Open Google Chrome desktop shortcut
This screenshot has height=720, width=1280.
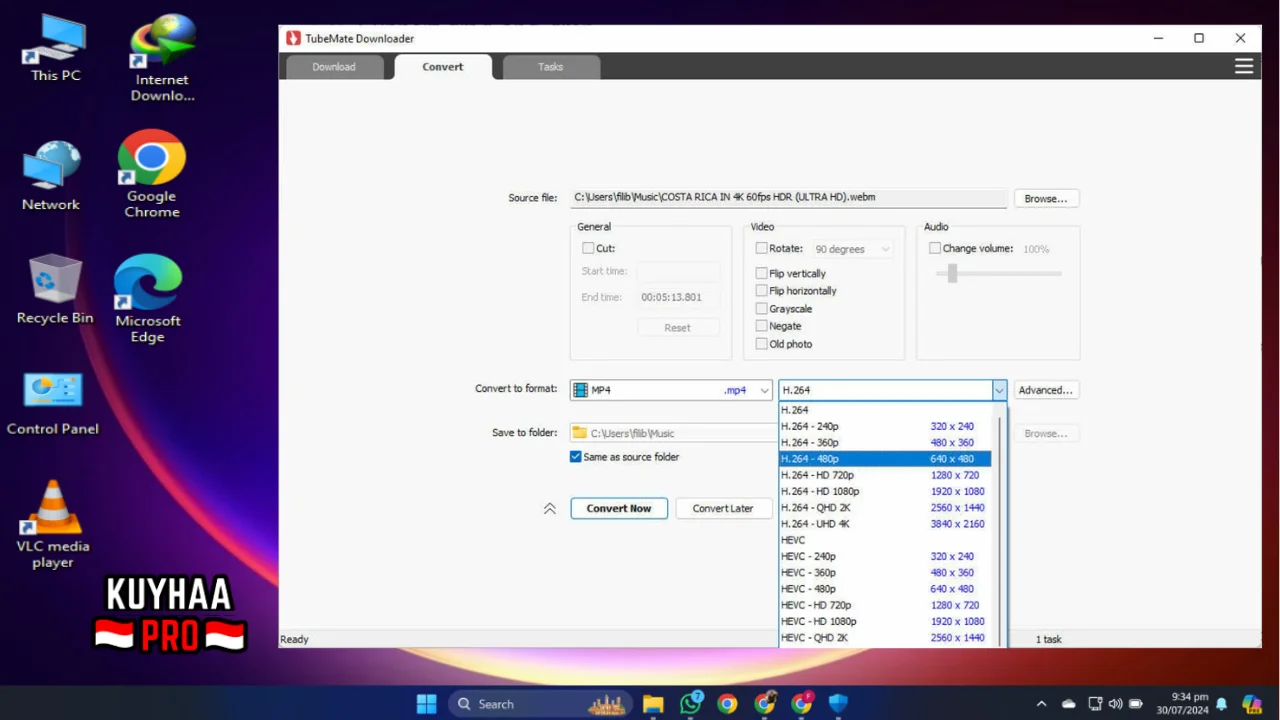pyautogui.click(x=152, y=174)
